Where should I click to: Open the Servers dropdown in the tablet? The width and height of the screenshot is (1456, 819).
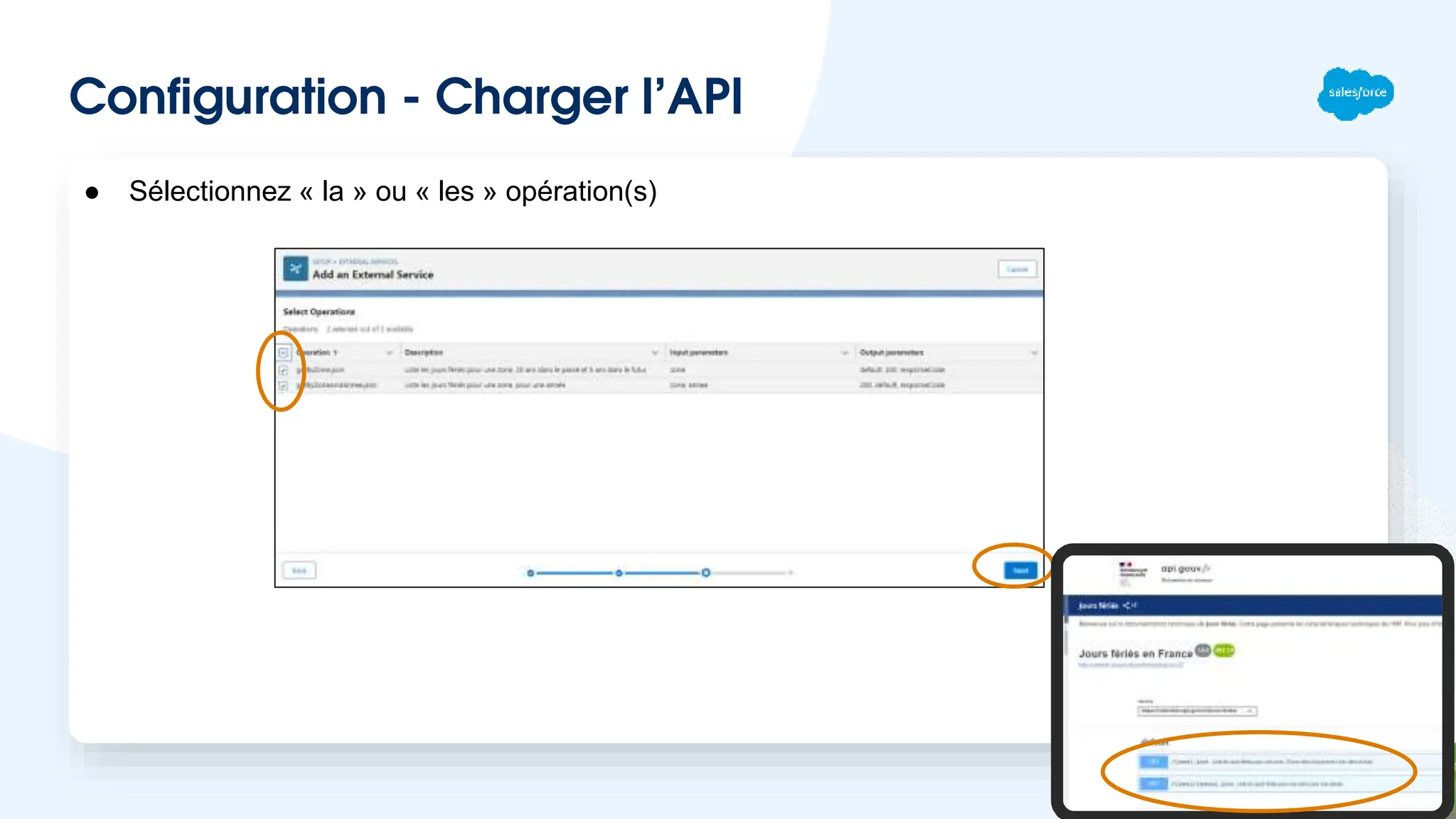tap(1197, 710)
